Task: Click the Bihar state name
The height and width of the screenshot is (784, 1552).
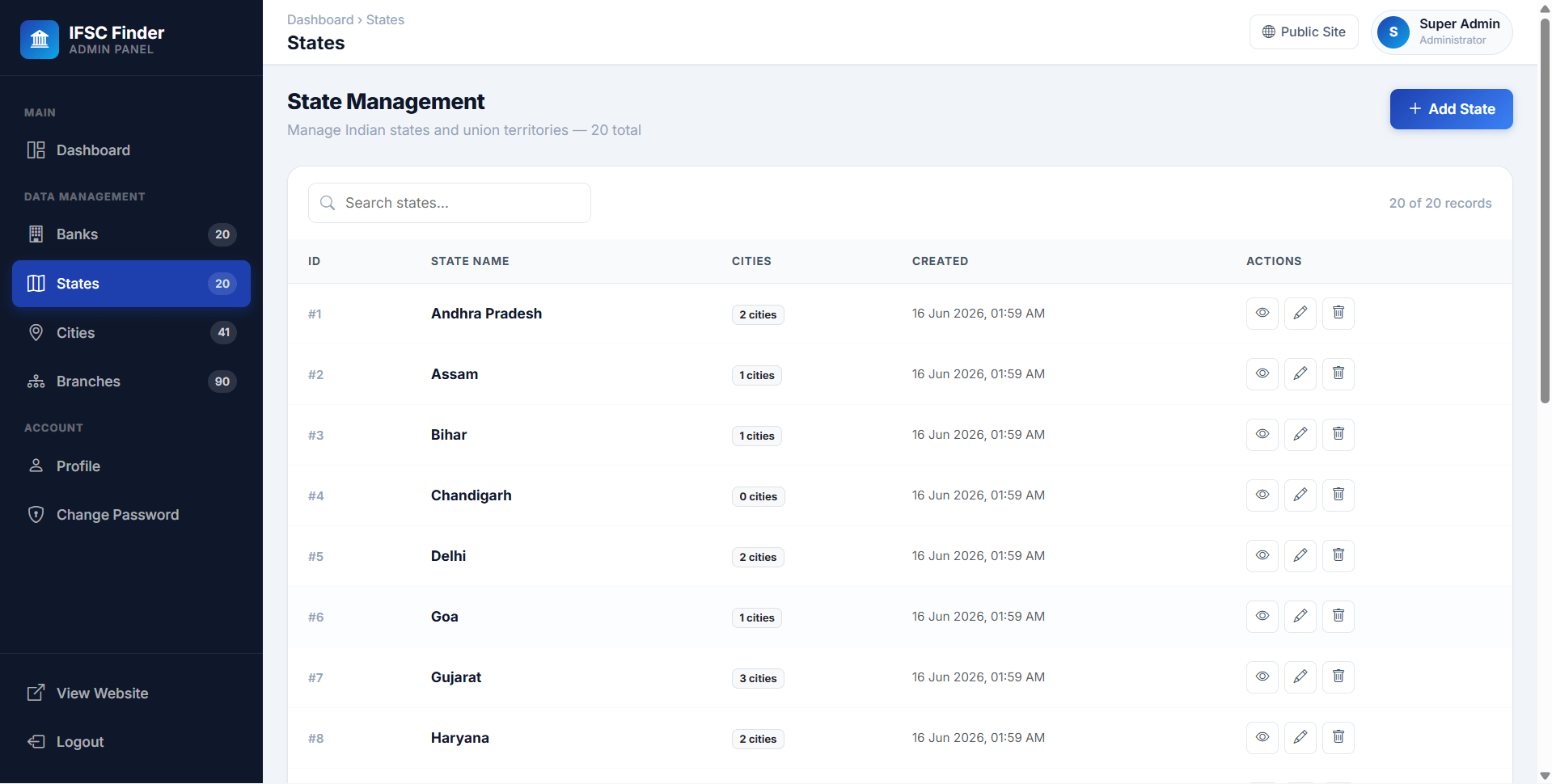Action: (449, 435)
